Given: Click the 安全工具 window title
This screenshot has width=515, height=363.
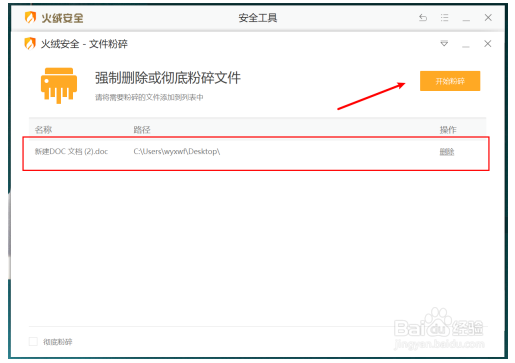Looking at the screenshot, I should tap(258, 18).
